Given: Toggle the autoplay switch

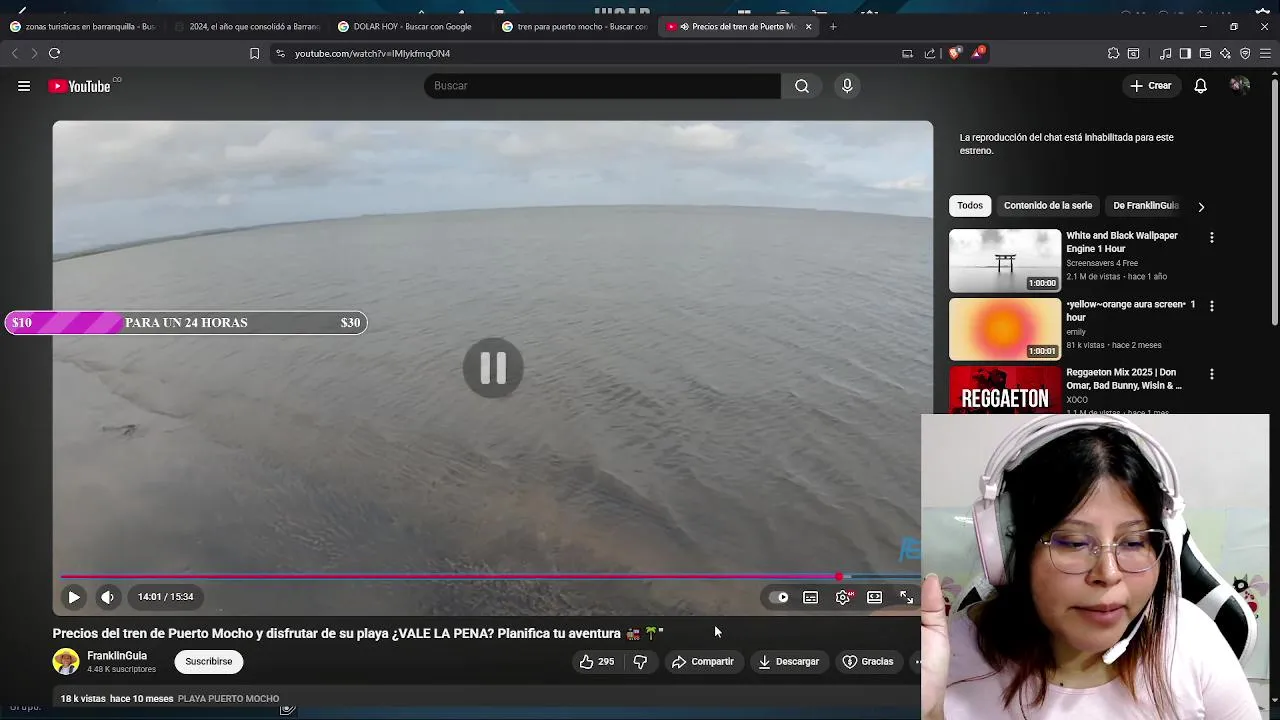Looking at the screenshot, I should point(778,597).
